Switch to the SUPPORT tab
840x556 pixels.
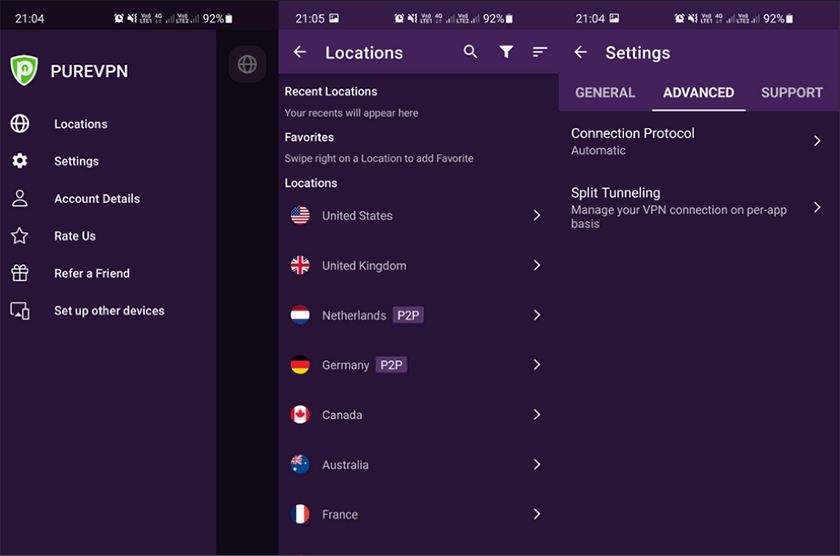tap(792, 93)
